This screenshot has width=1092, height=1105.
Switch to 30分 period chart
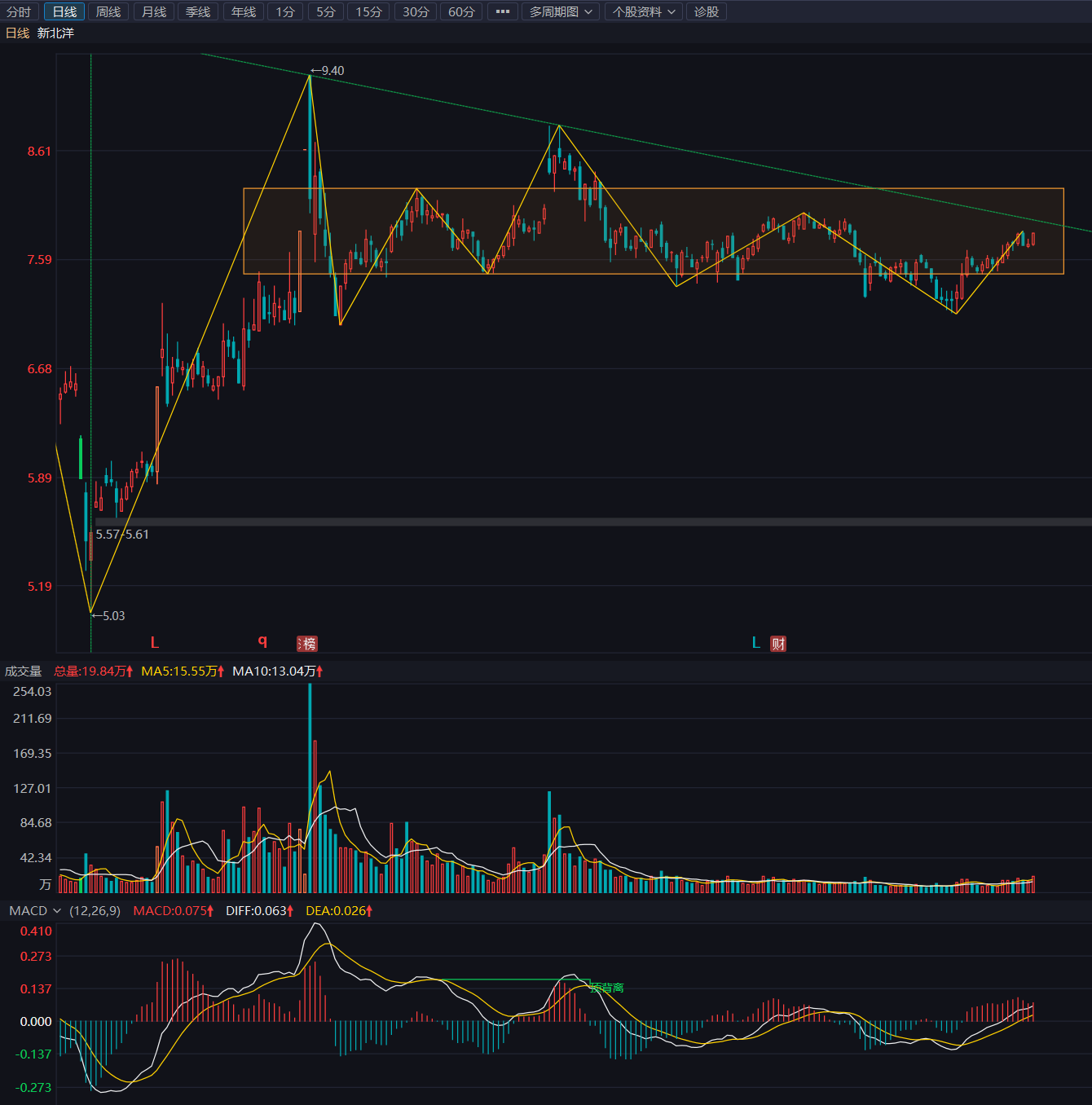tap(416, 11)
